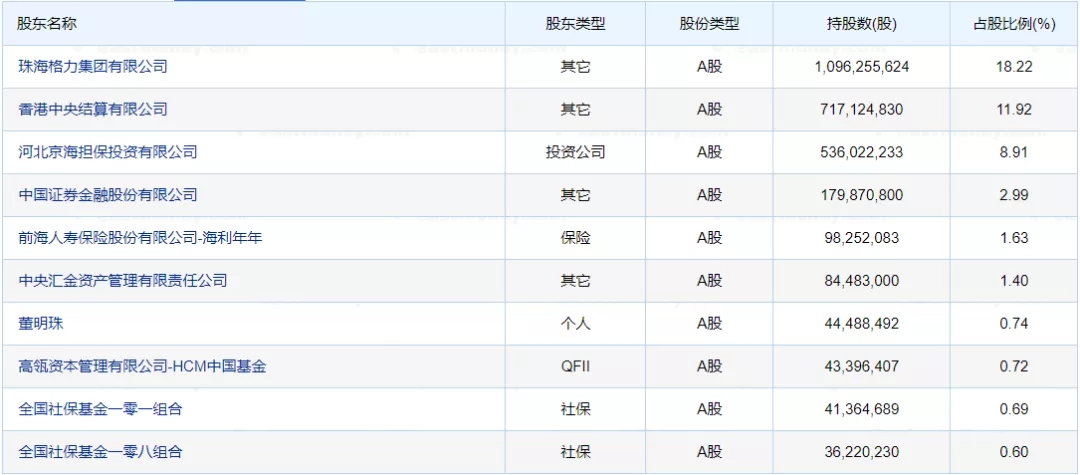Select the 持股数(股) column header
Screen dimensions: 1080x475
[x=862, y=24]
